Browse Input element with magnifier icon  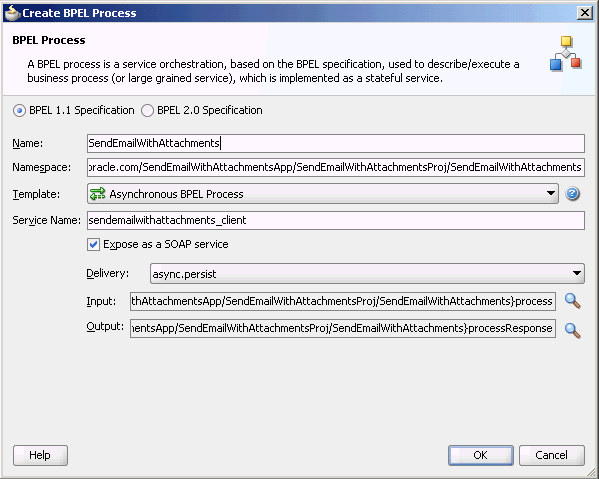pos(573,301)
